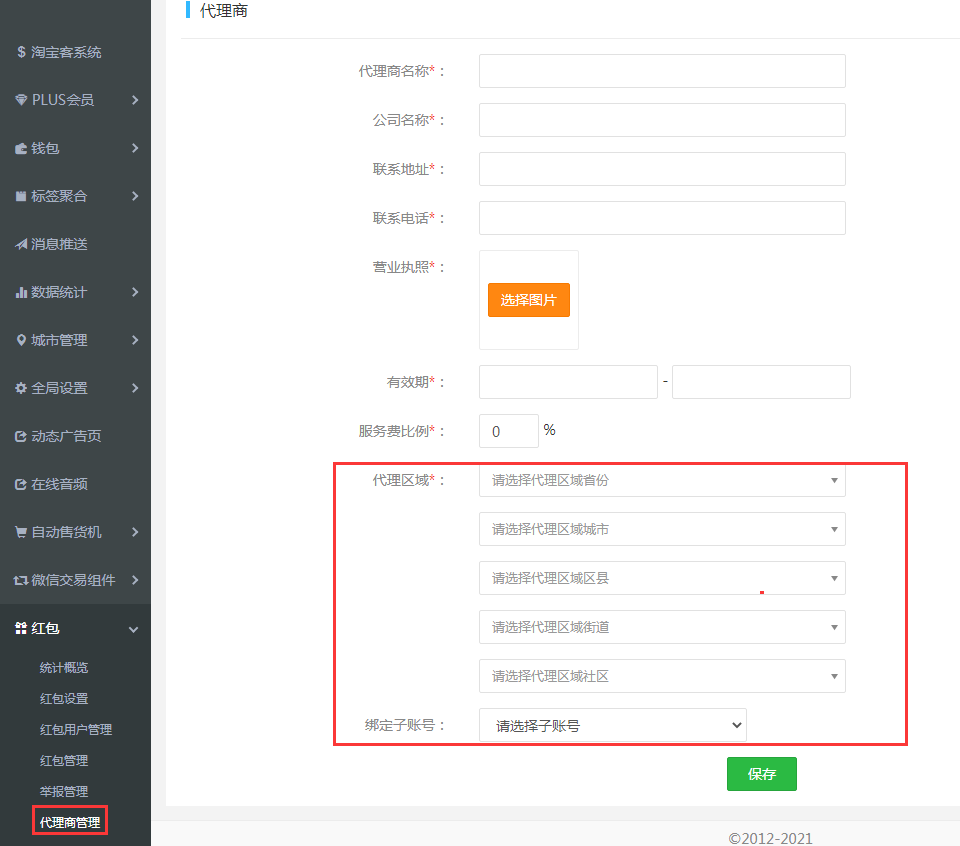The height and width of the screenshot is (846, 960).
Task: Click the bar chart icon beside 数据统计
Action: click(x=21, y=292)
